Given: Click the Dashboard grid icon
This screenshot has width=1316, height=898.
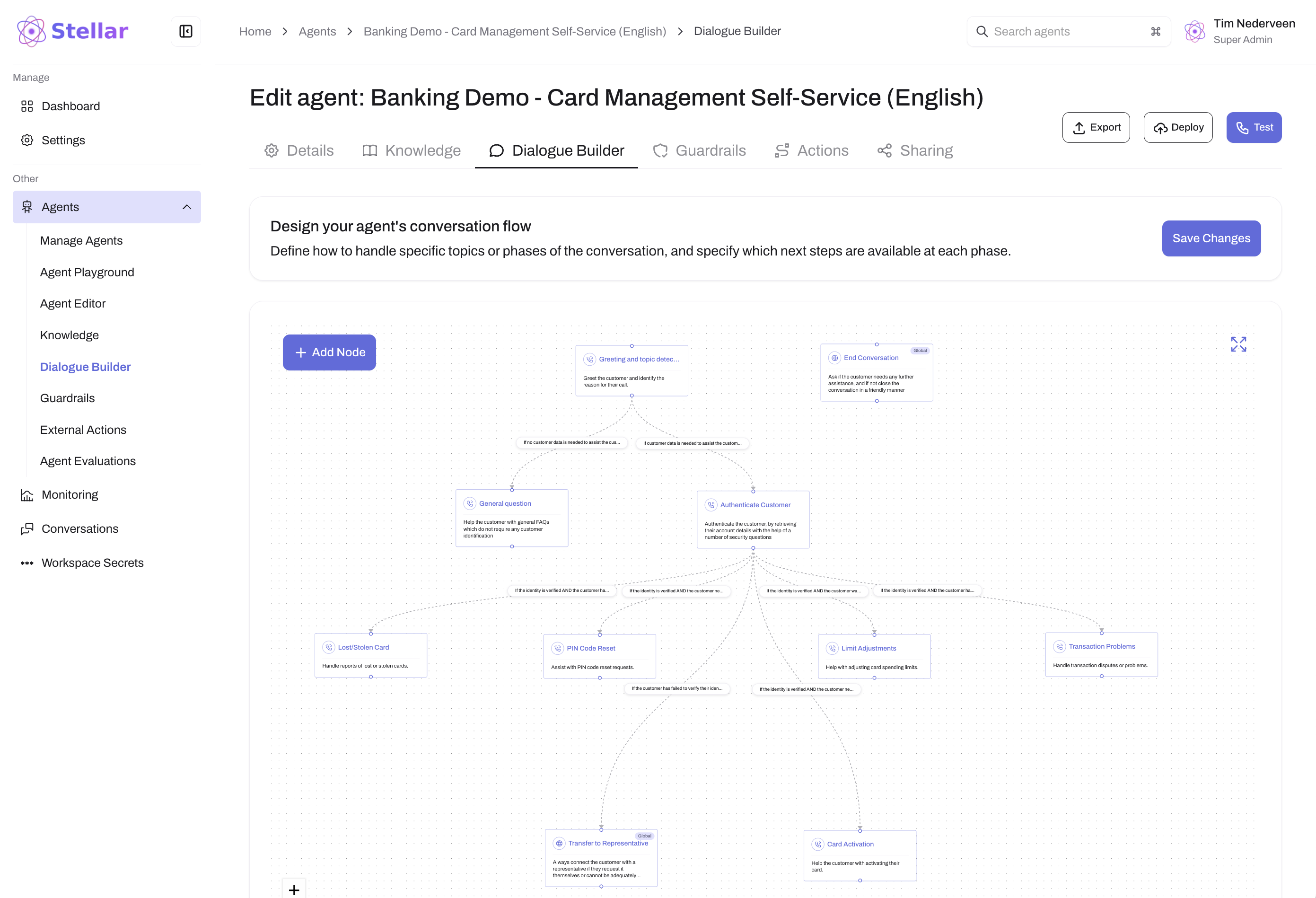Looking at the screenshot, I should (x=26, y=106).
